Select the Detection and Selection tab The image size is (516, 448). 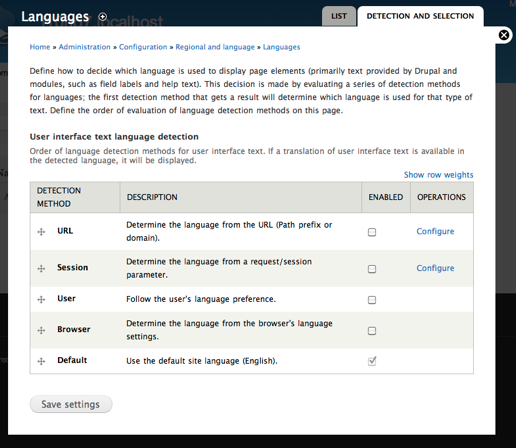[x=420, y=16]
